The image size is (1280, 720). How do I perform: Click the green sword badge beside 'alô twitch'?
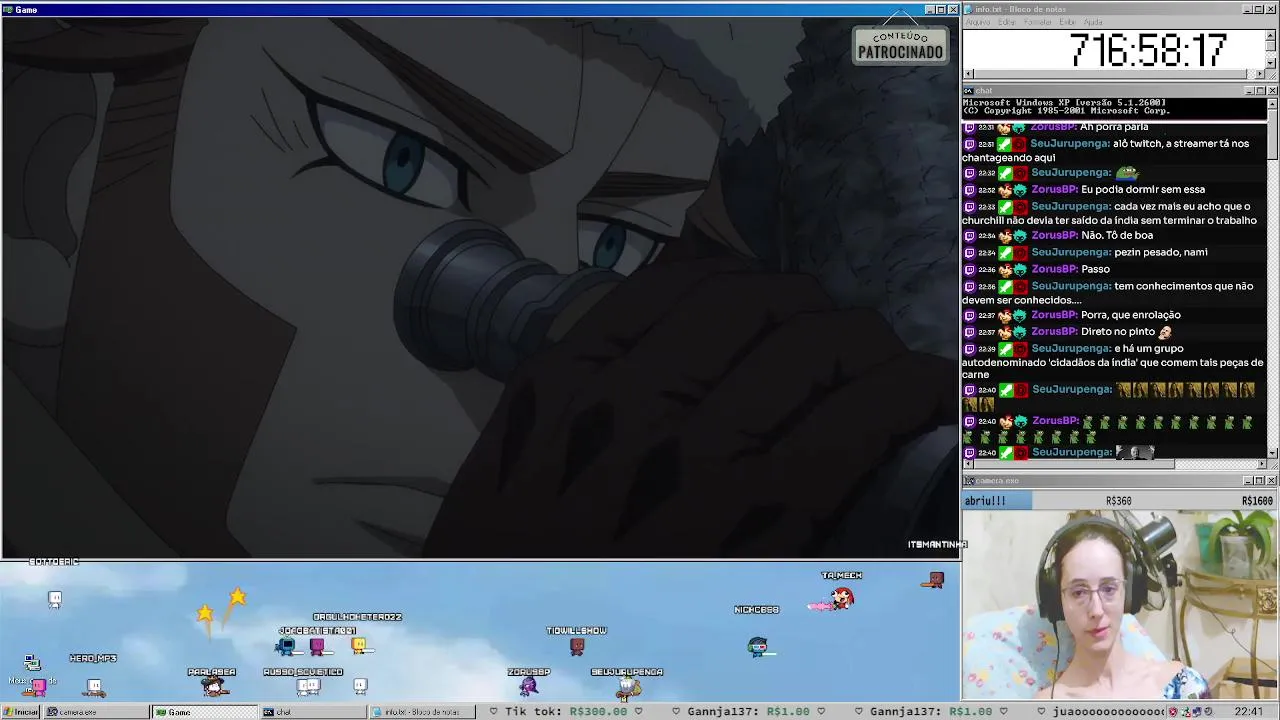[1006, 144]
